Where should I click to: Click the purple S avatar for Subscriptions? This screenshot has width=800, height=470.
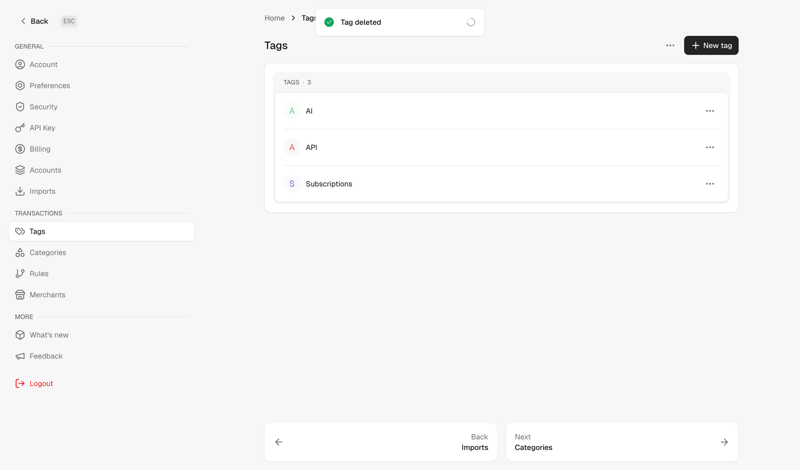pyautogui.click(x=292, y=184)
